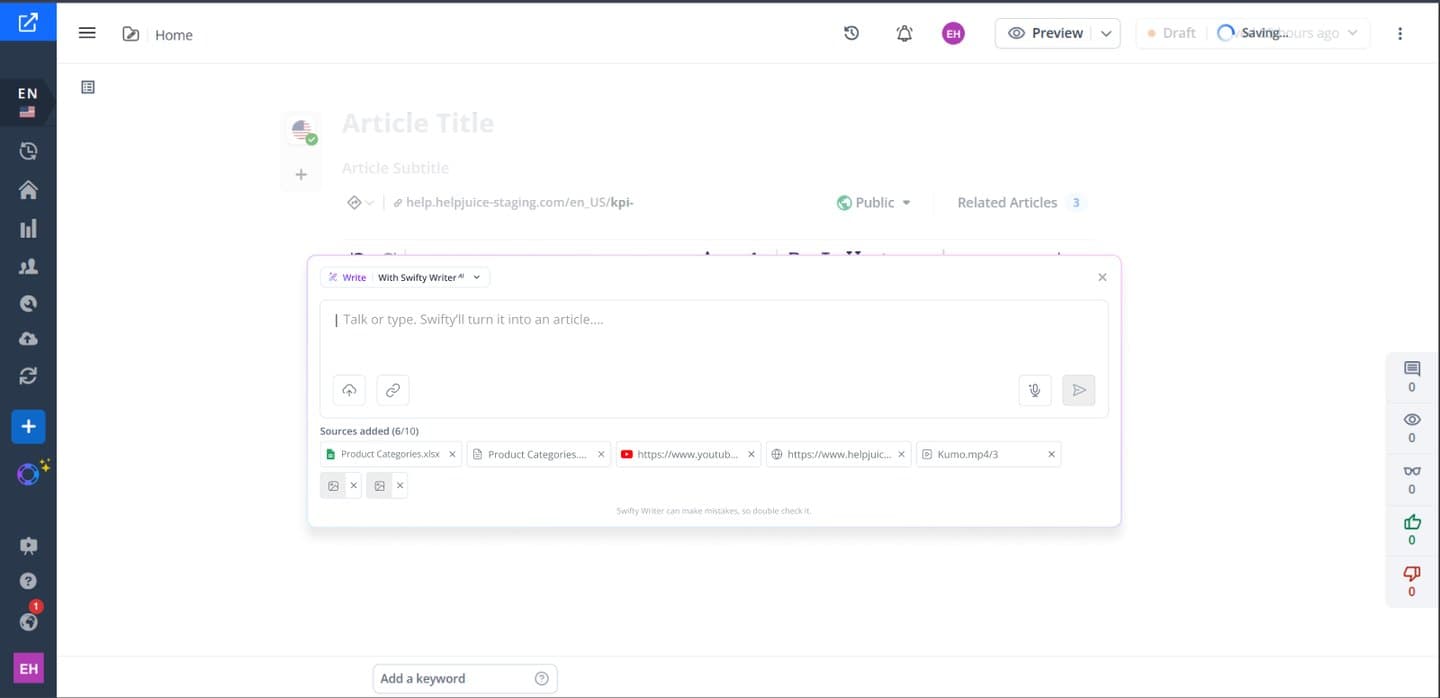Remove the second Product Categories source
Screen dimensions: 1440x698
click(601, 454)
